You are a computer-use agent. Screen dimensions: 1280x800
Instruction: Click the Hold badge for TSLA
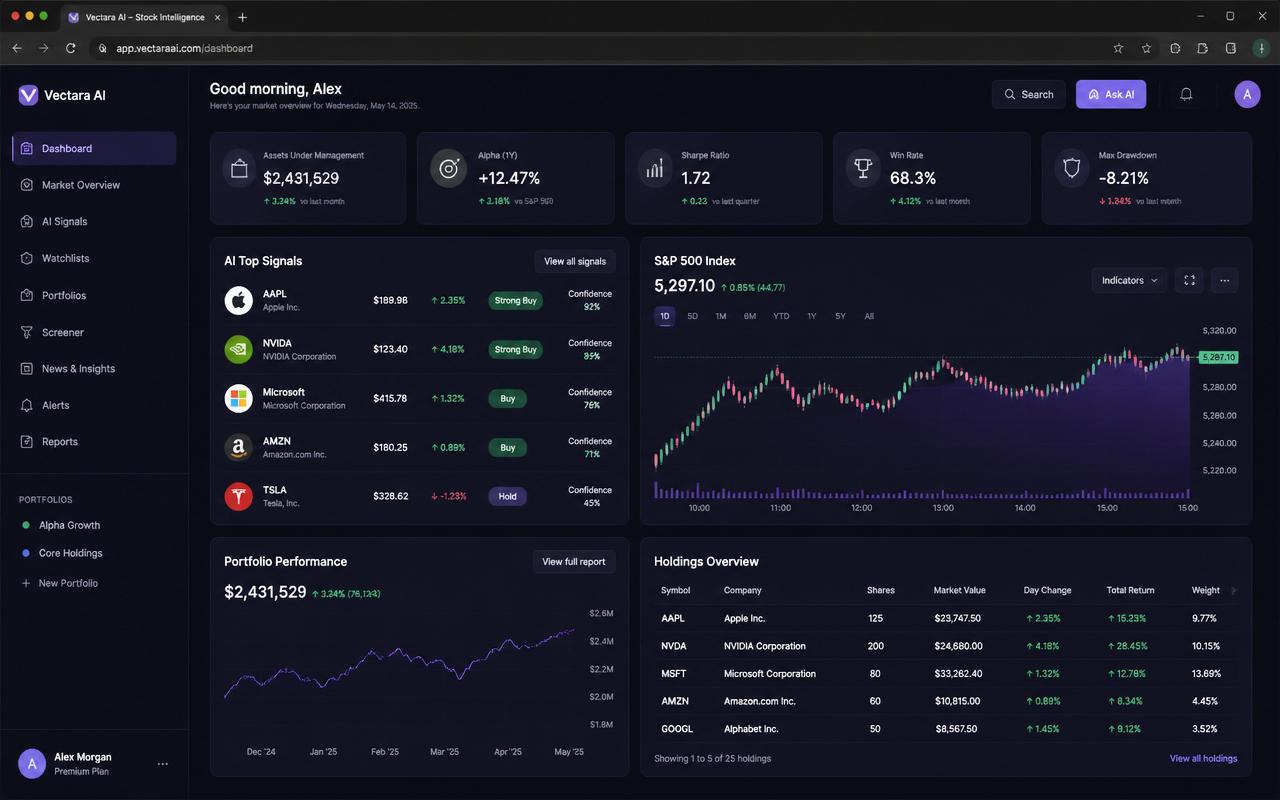[x=507, y=496]
